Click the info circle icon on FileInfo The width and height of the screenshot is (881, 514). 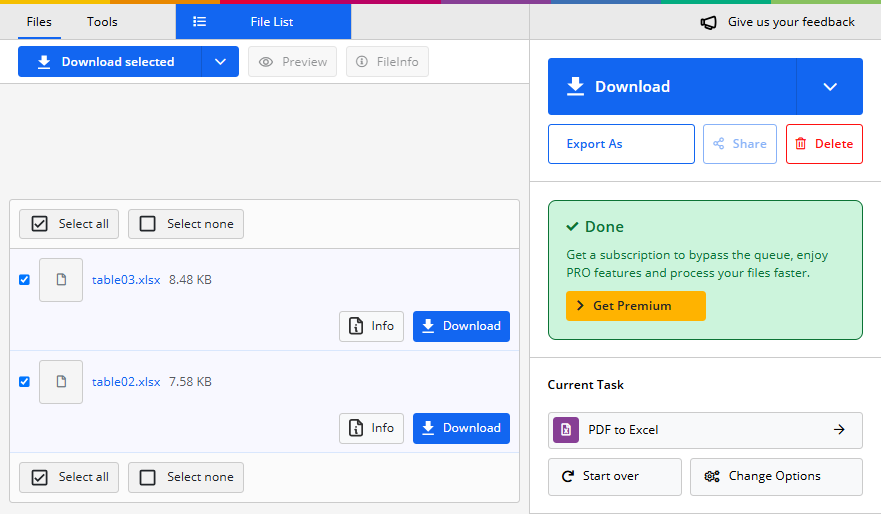tap(362, 61)
